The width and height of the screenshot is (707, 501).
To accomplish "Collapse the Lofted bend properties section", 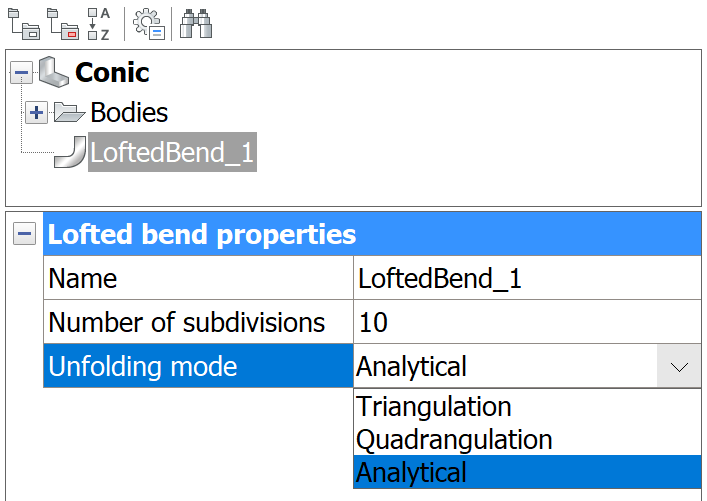I will click(24, 235).
